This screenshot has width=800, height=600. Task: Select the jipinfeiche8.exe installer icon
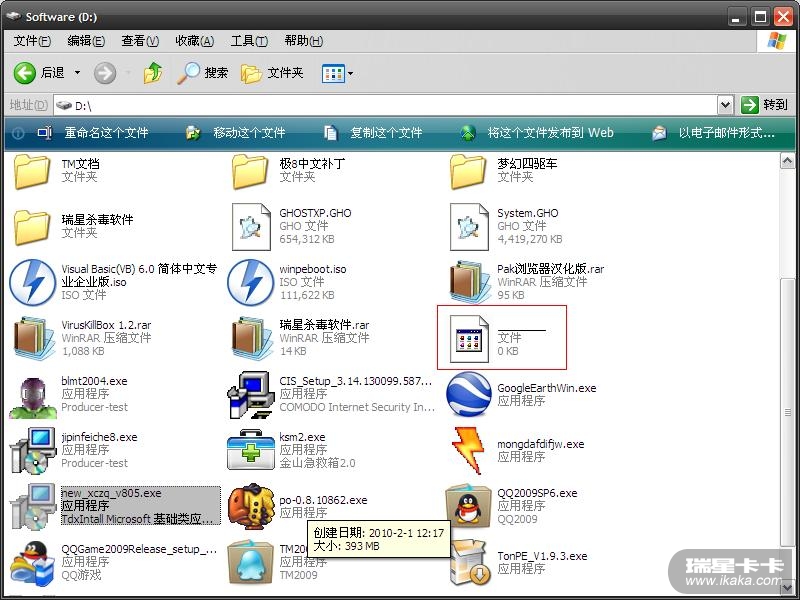pyautogui.click(x=33, y=451)
